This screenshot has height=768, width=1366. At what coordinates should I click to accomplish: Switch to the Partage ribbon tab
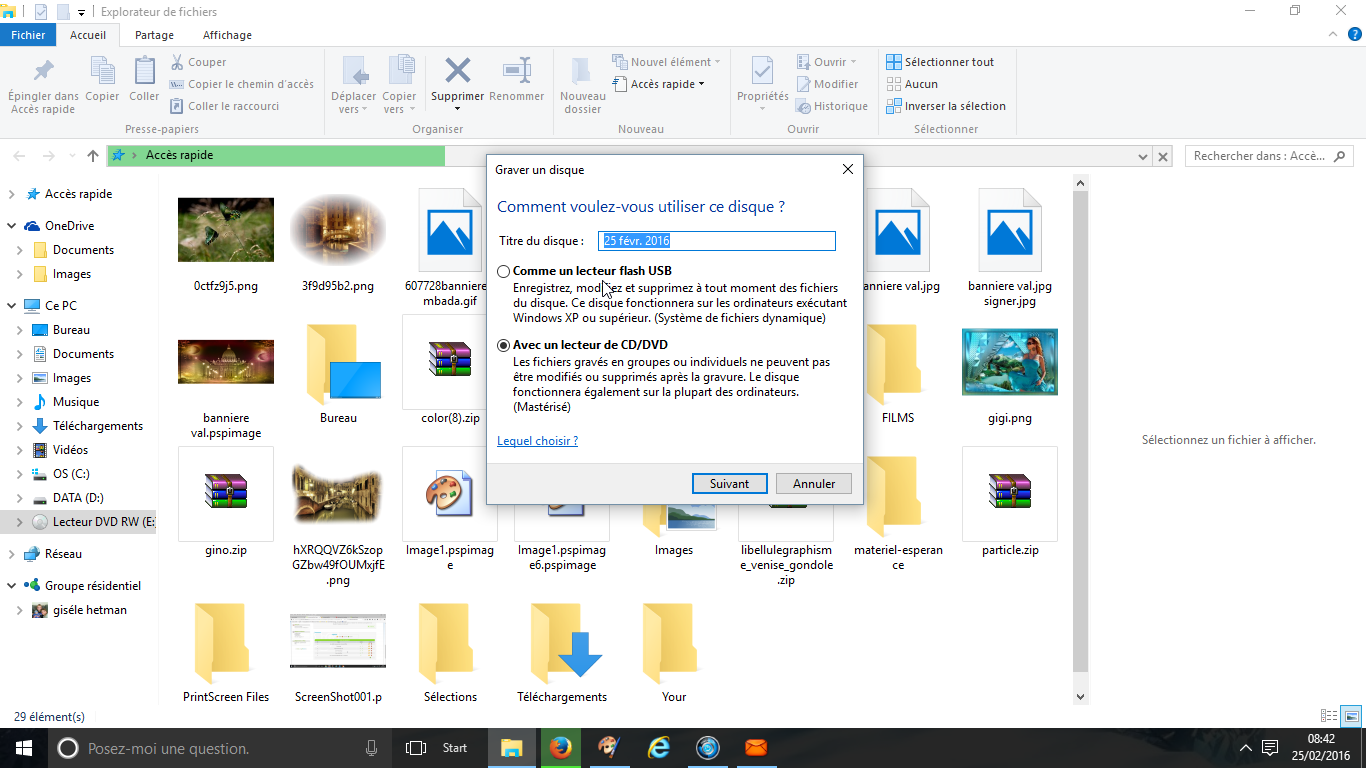pos(154,35)
